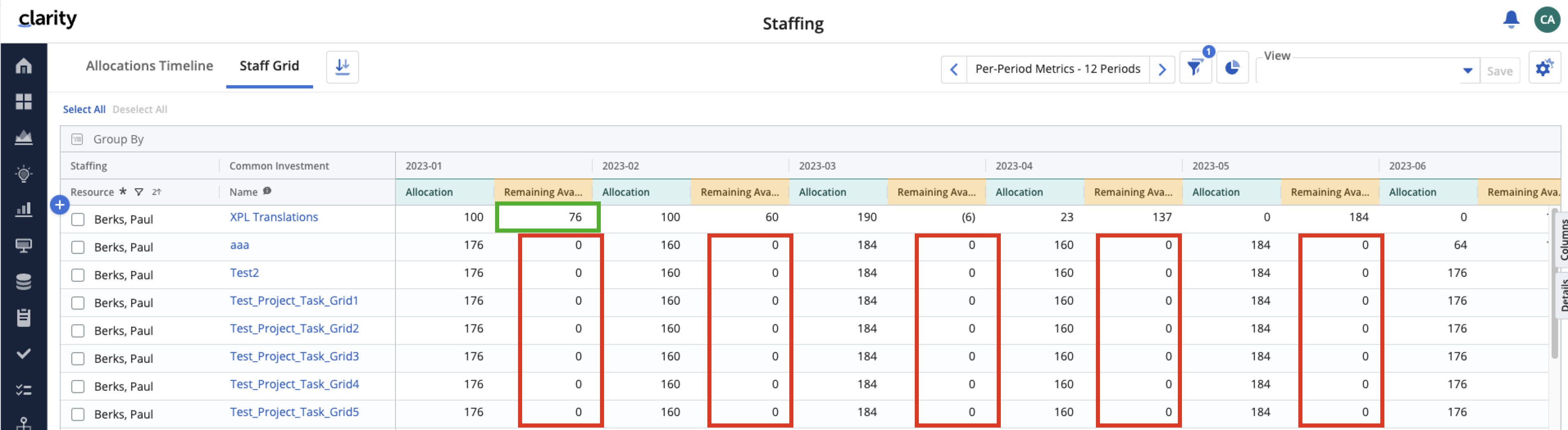Open the view settings gear icon
Screen dimensions: 1568x430
click(x=1544, y=68)
